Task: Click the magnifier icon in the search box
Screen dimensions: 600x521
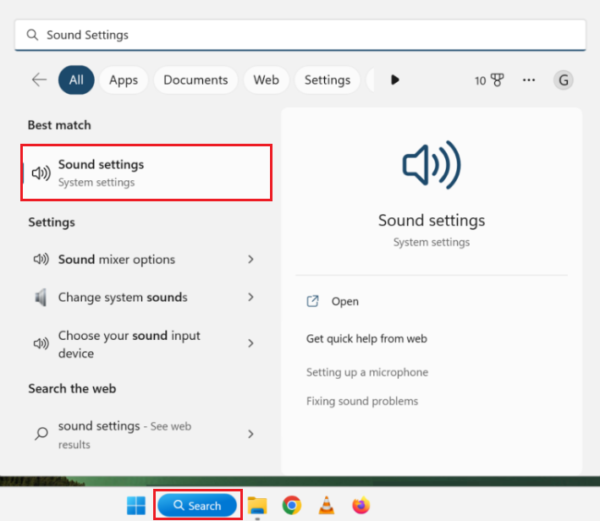Action: 32,35
